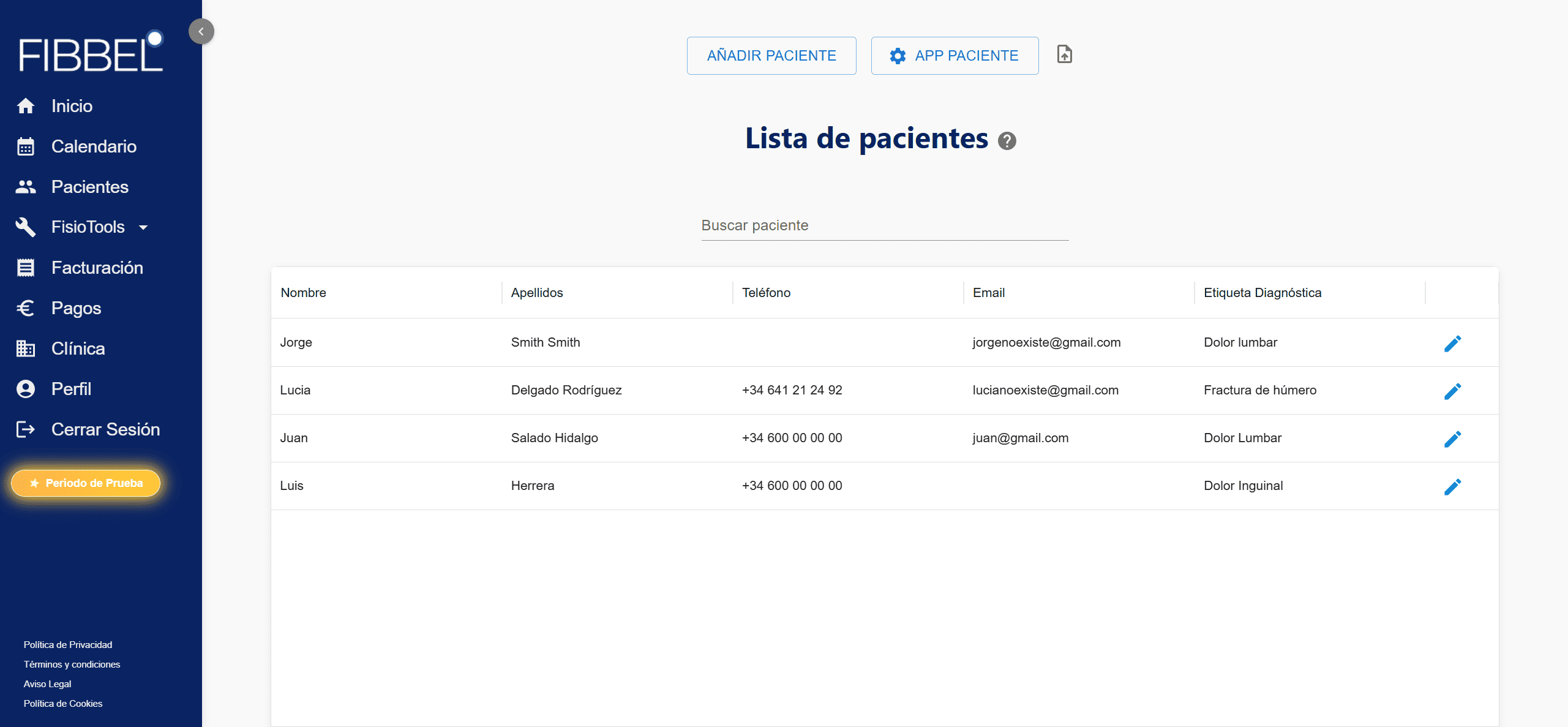The image size is (1568, 727).
Task: Edit patient Jorge with pencil icon
Action: point(1452,343)
